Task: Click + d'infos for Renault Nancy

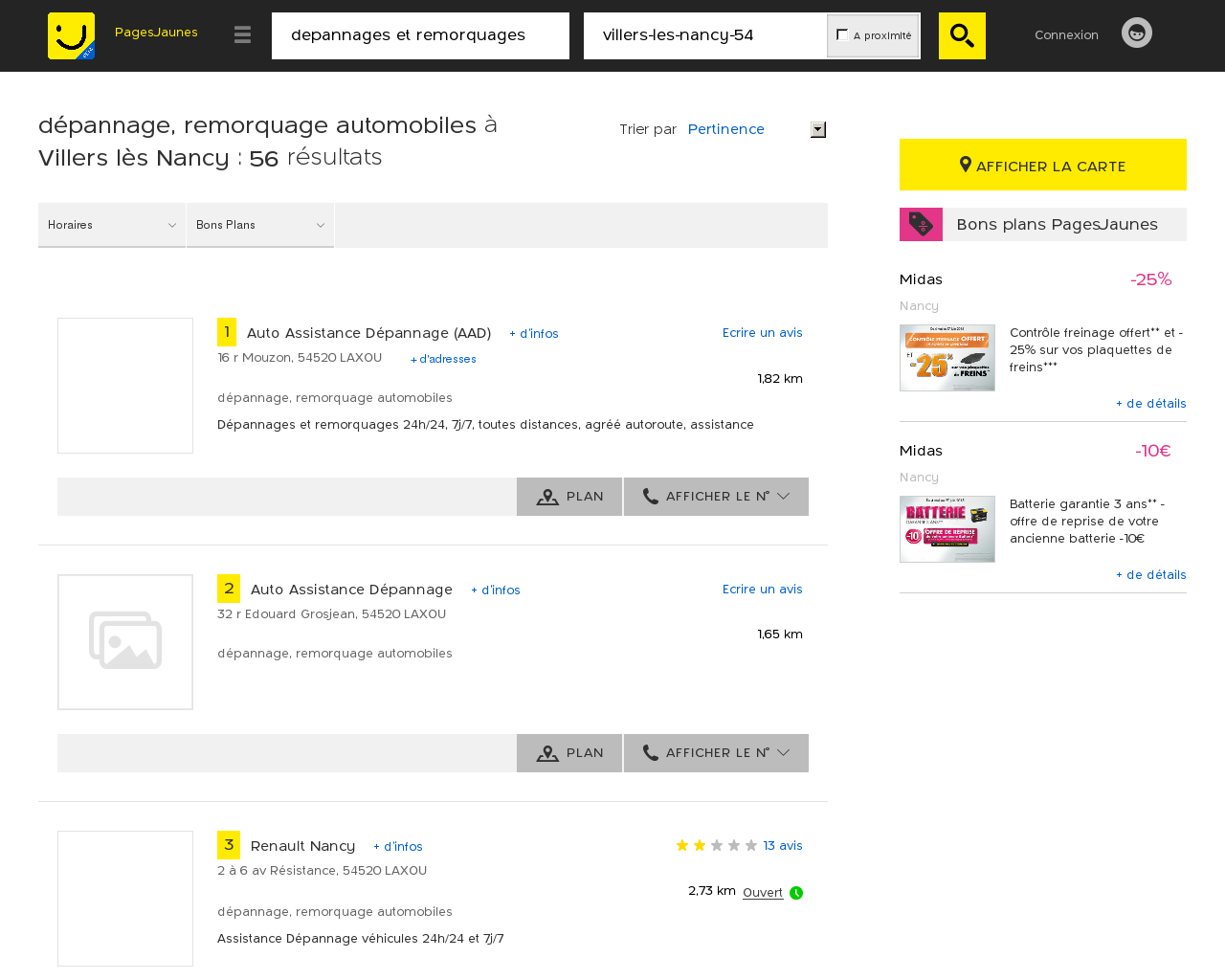Action: click(398, 847)
